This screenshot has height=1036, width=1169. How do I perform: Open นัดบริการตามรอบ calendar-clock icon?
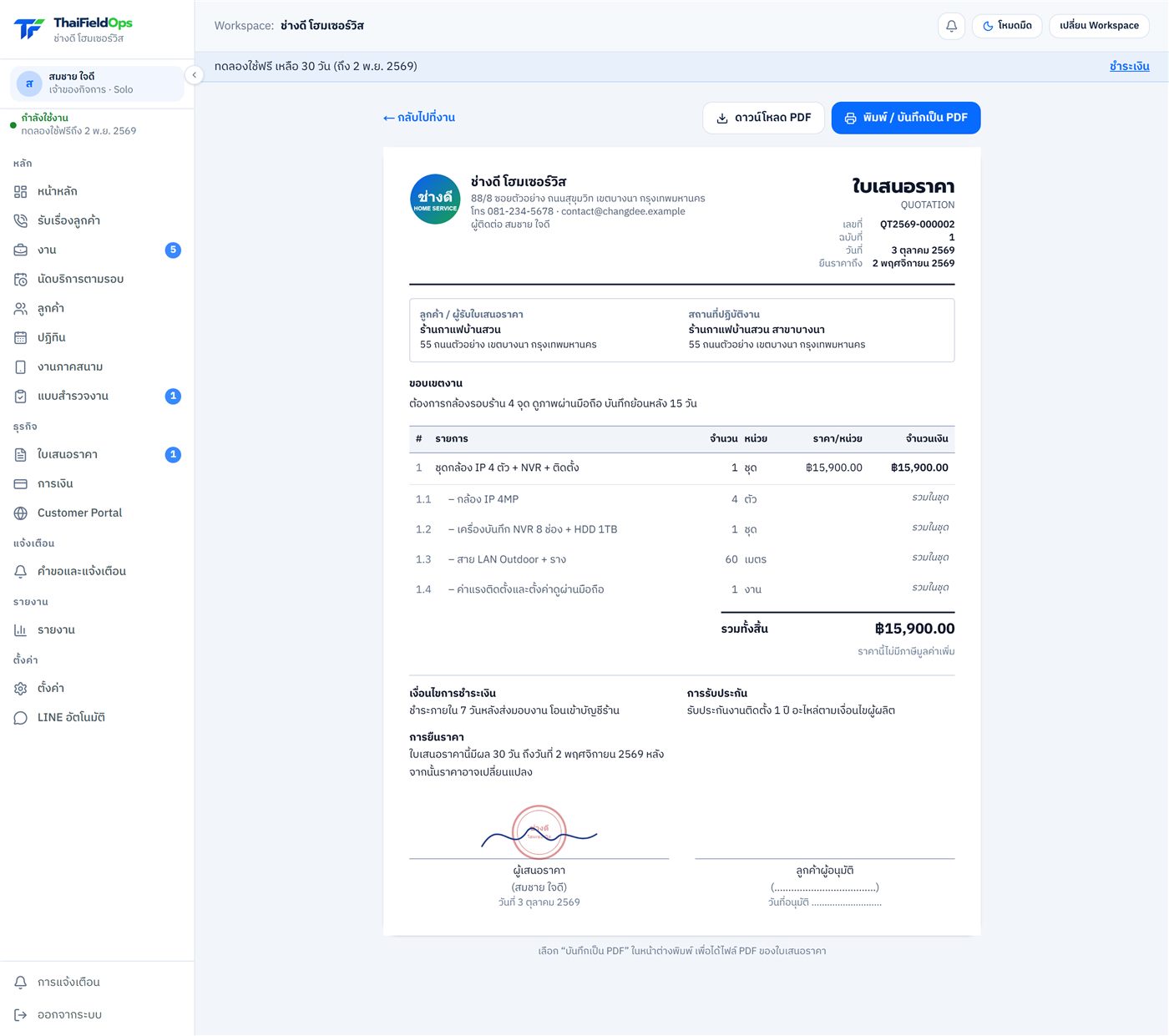click(x=21, y=279)
